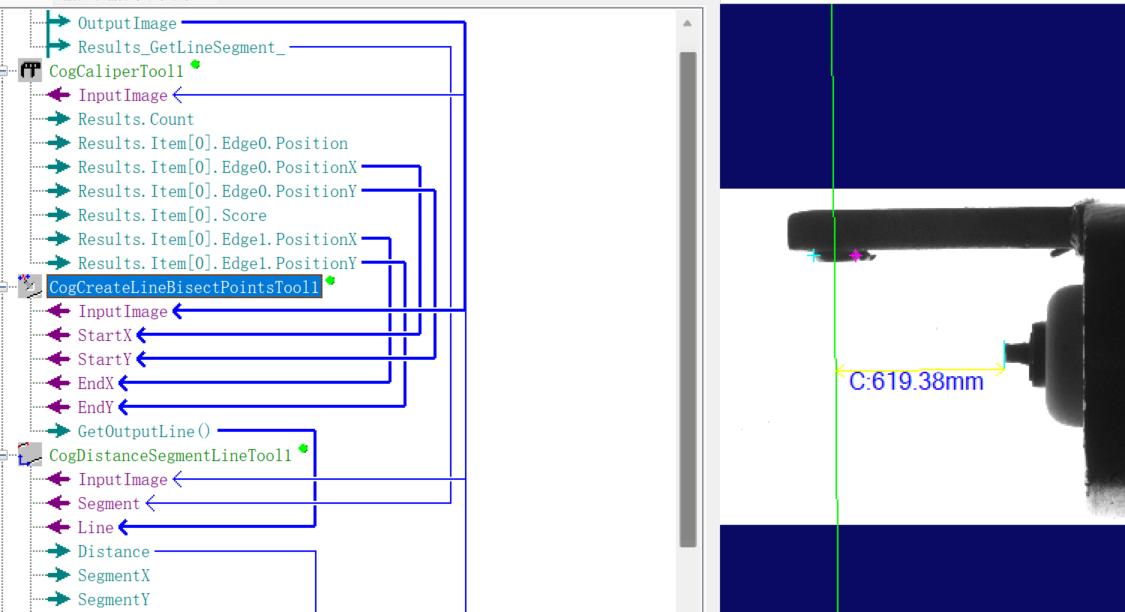Select Results.Item[0].Edge0.Position terminal
The image size is (1125, 612).
click(x=213, y=143)
